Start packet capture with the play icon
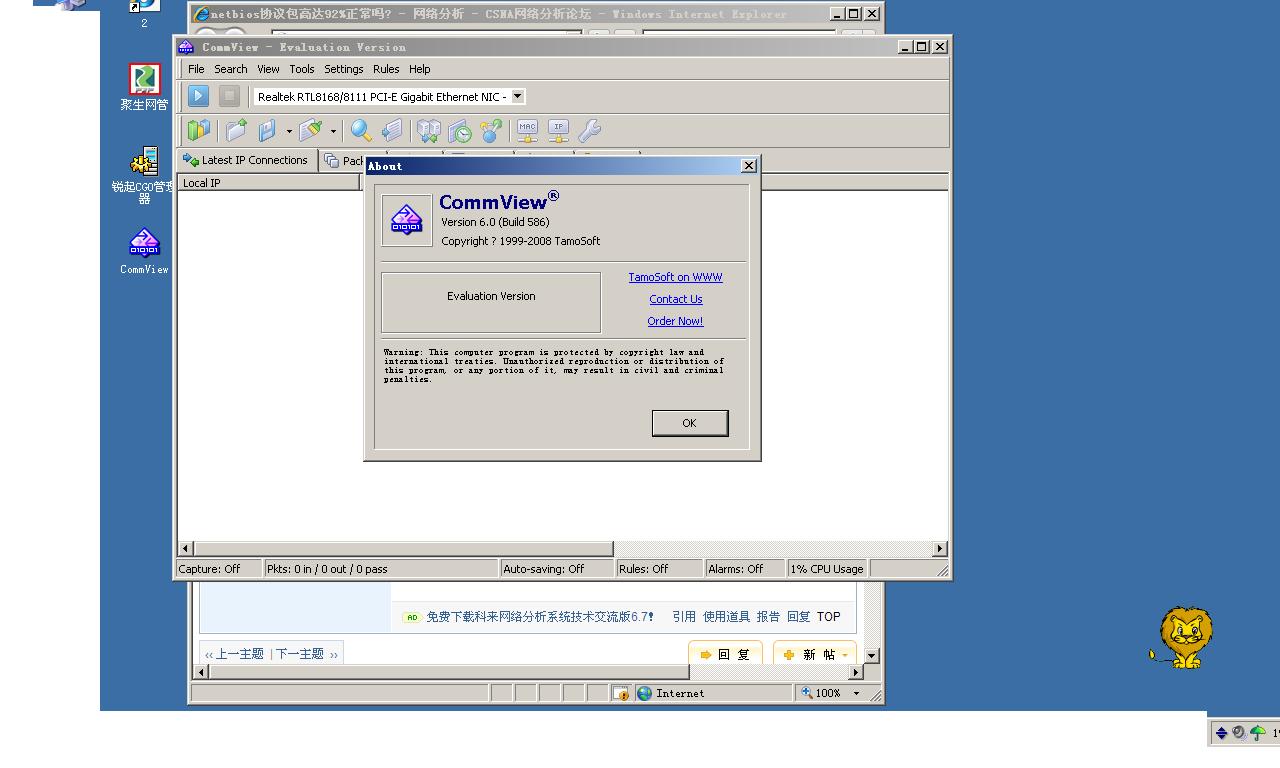Image resolution: width=1280 pixels, height=768 pixels. coord(197,95)
